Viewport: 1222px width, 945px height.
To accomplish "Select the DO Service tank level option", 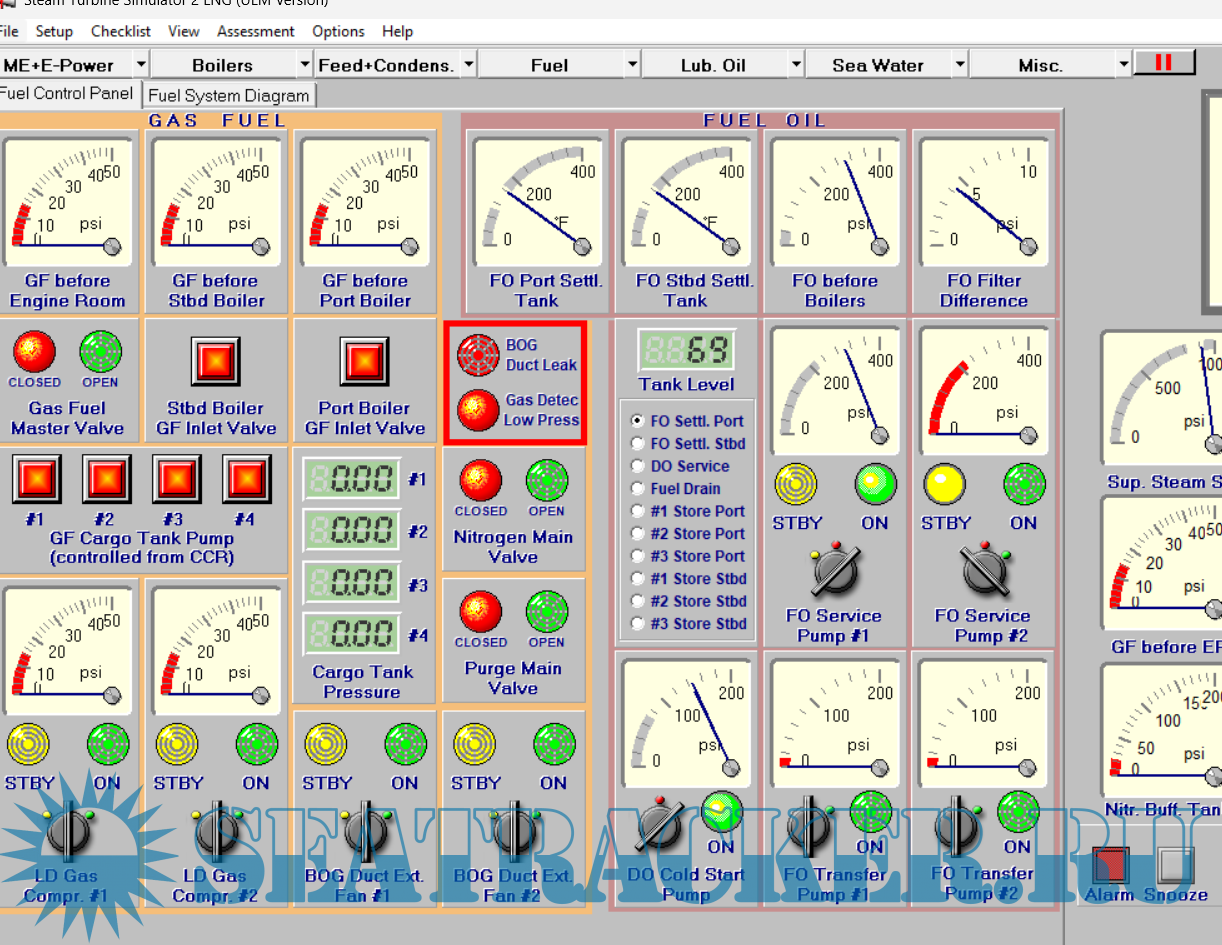I will 637,466.
